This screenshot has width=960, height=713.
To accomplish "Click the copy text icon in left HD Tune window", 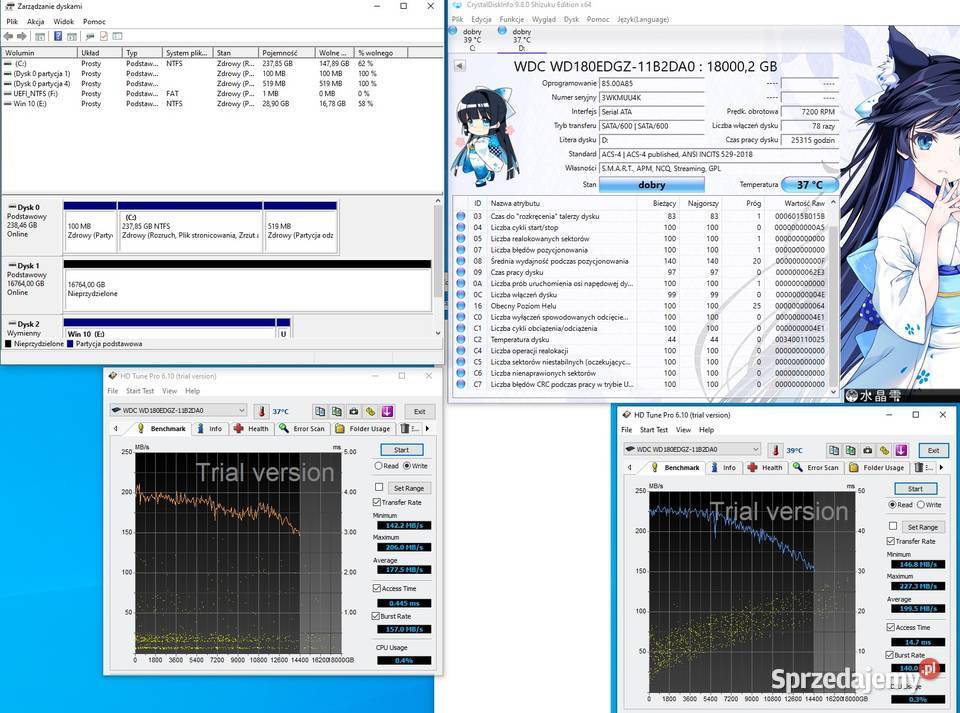I will [320, 411].
